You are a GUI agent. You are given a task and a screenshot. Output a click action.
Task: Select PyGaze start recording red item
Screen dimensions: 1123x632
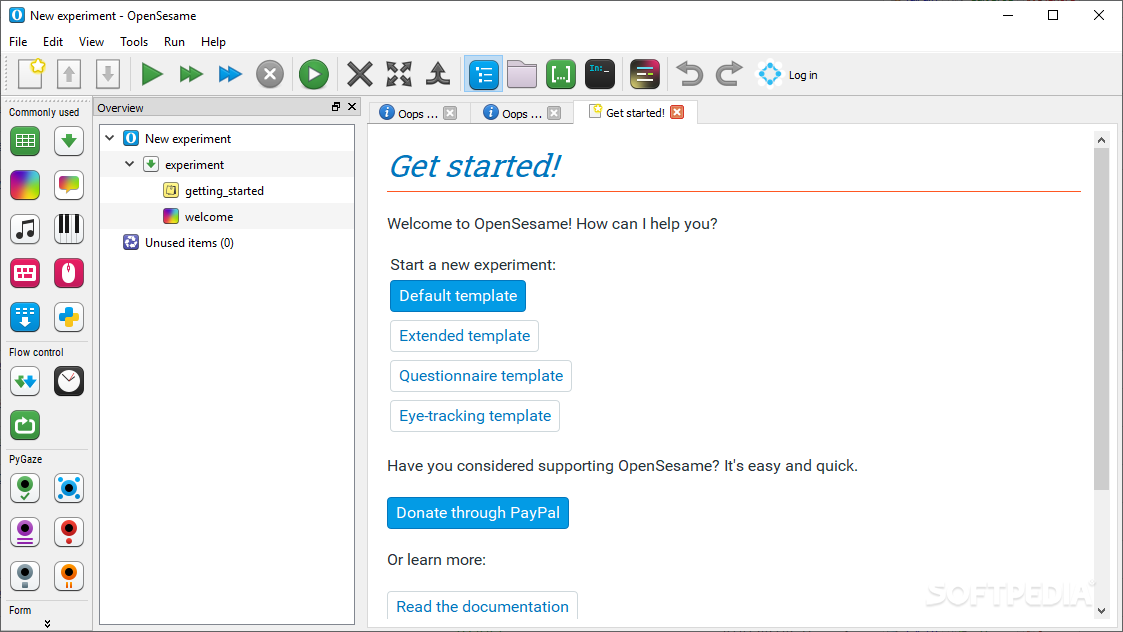(69, 532)
